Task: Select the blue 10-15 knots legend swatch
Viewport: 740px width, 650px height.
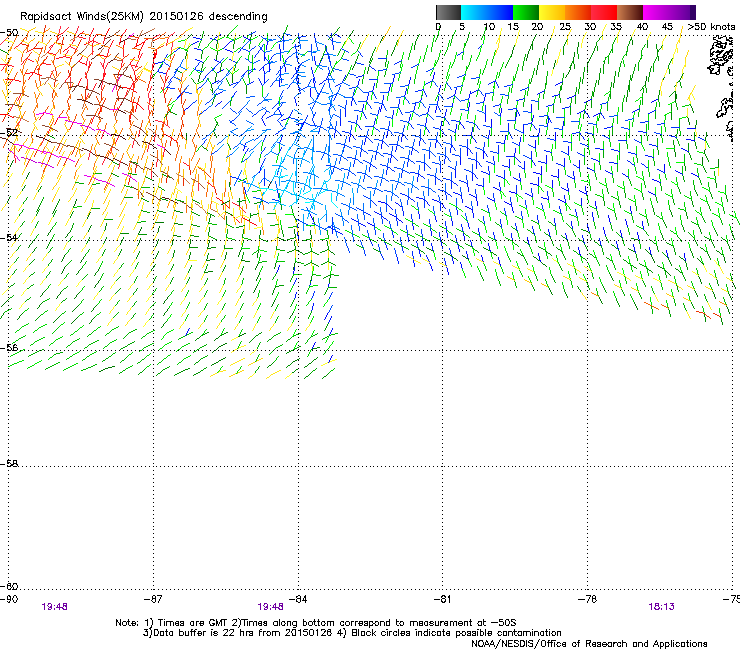Action: (x=500, y=12)
